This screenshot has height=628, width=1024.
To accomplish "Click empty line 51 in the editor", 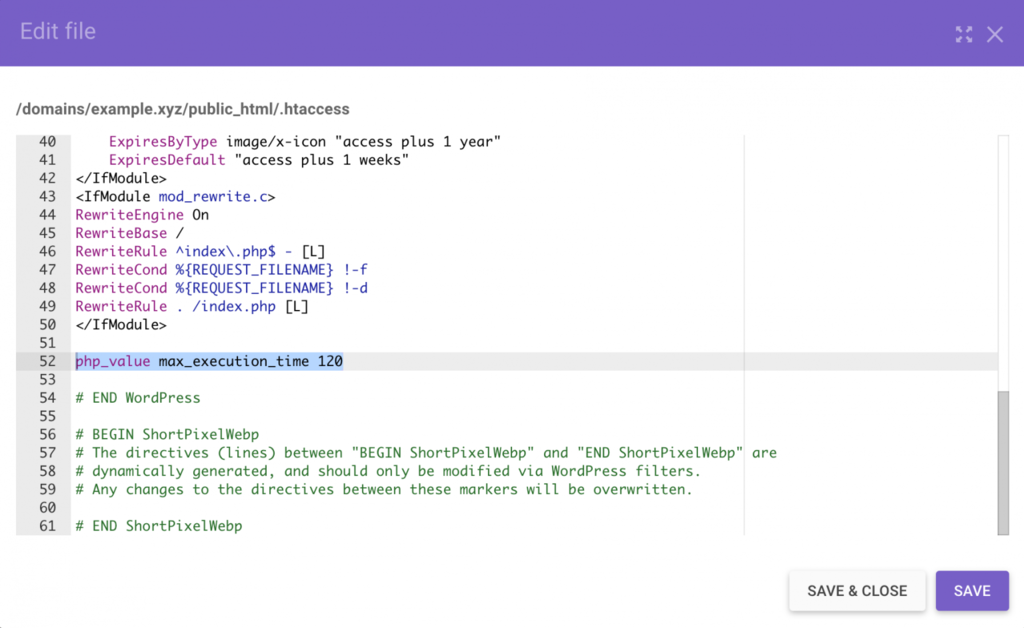I will [300, 343].
